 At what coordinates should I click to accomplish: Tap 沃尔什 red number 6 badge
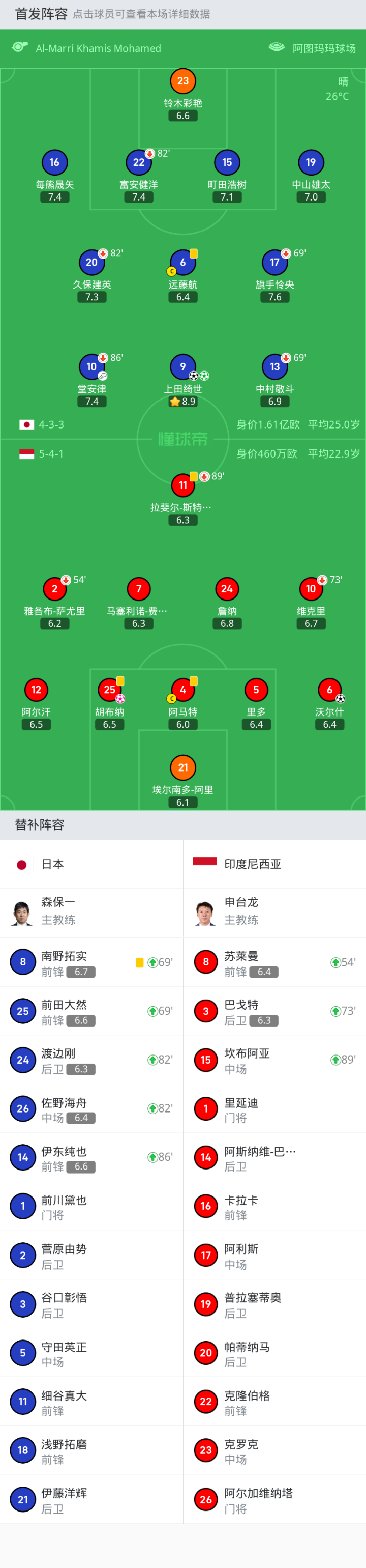pos(329,690)
